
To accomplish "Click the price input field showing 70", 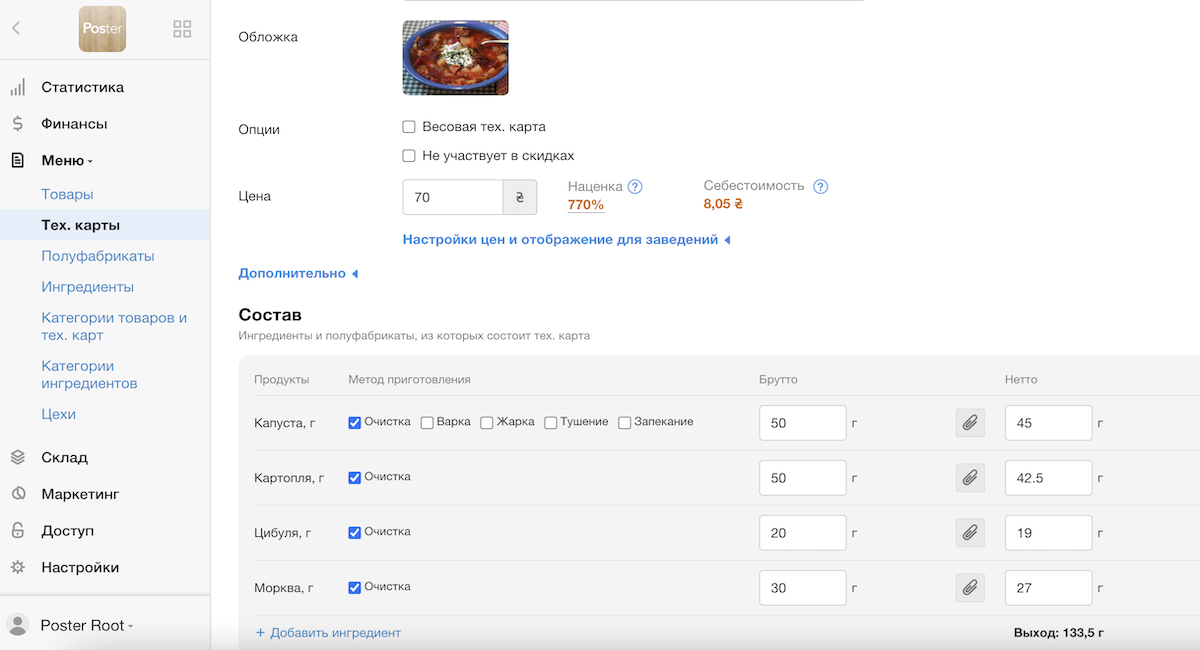I will click(452, 197).
